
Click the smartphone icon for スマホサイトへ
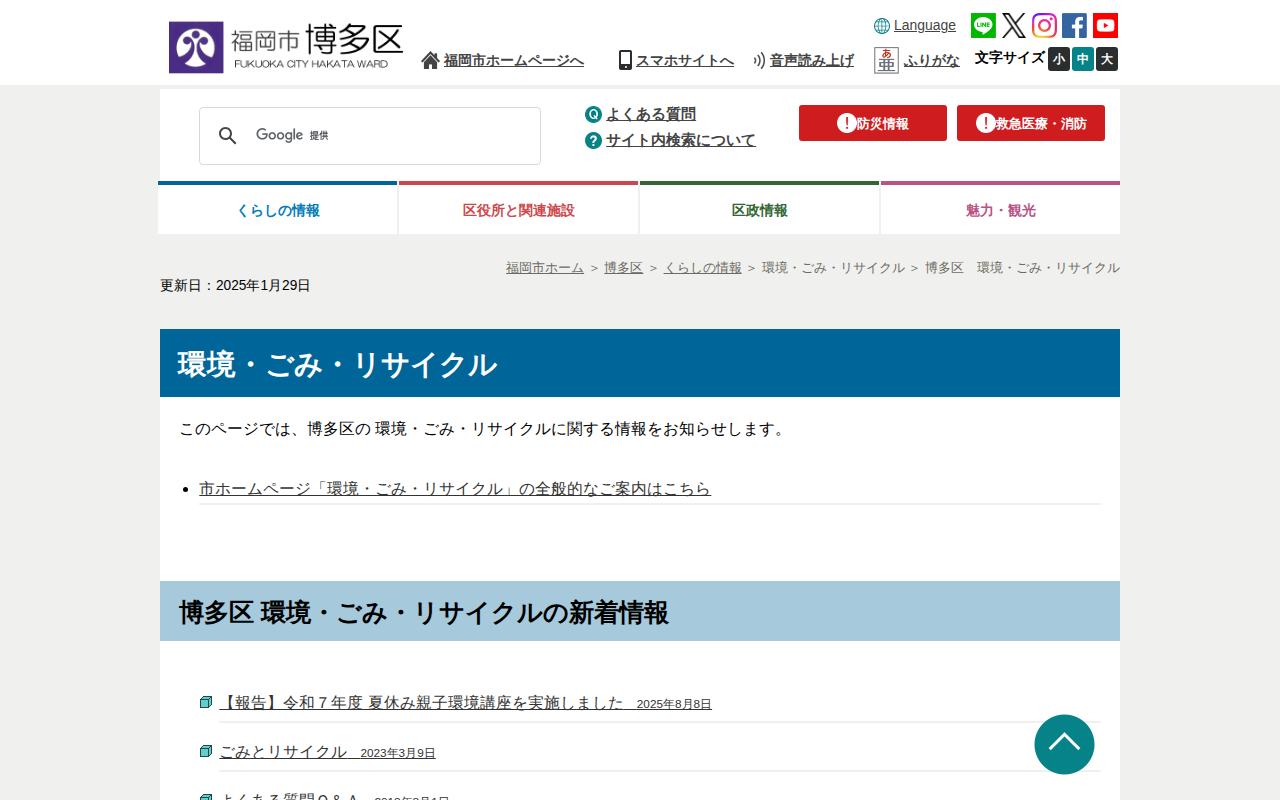[625, 60]
